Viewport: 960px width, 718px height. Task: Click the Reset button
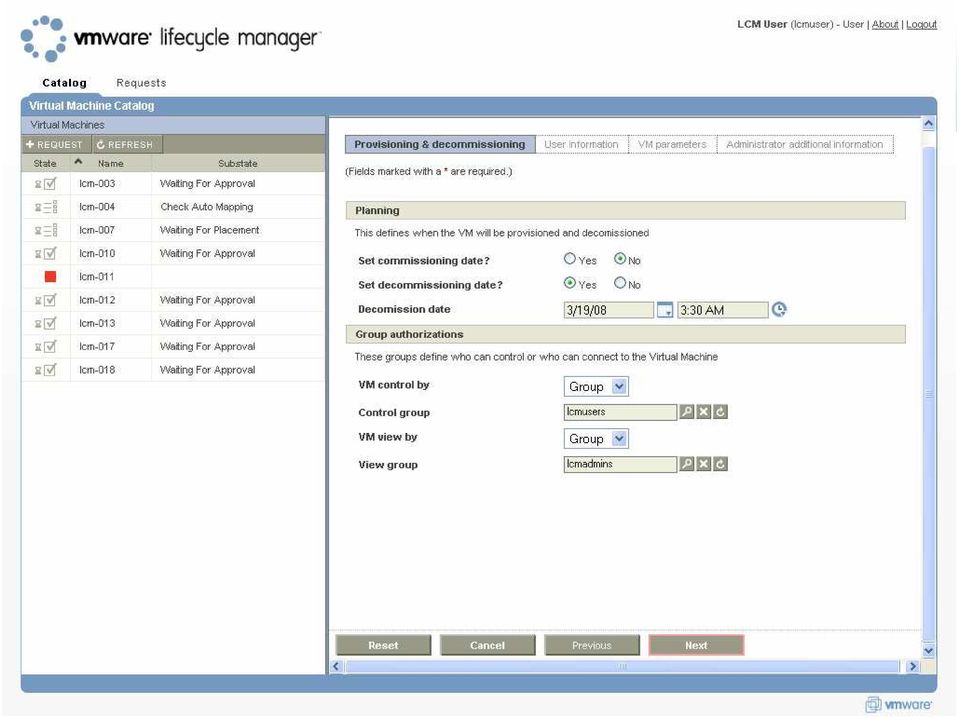383,645
